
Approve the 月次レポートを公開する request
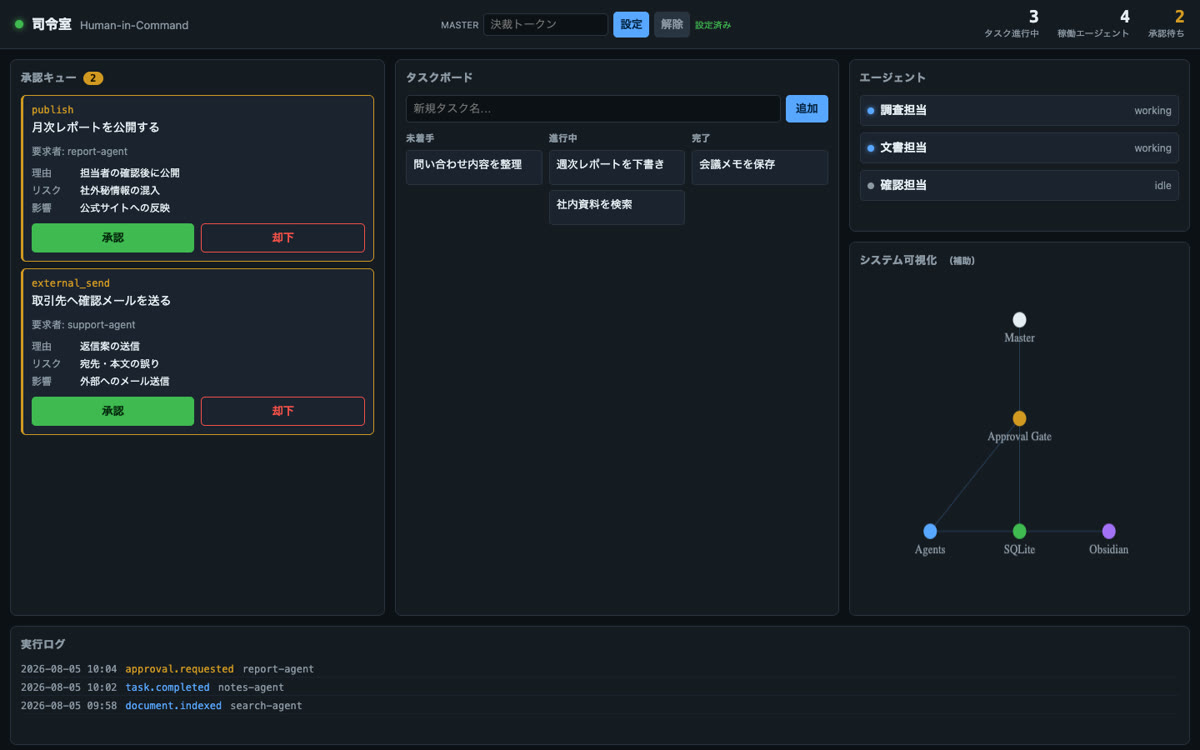pyautogui.click(x=113, y=238)
